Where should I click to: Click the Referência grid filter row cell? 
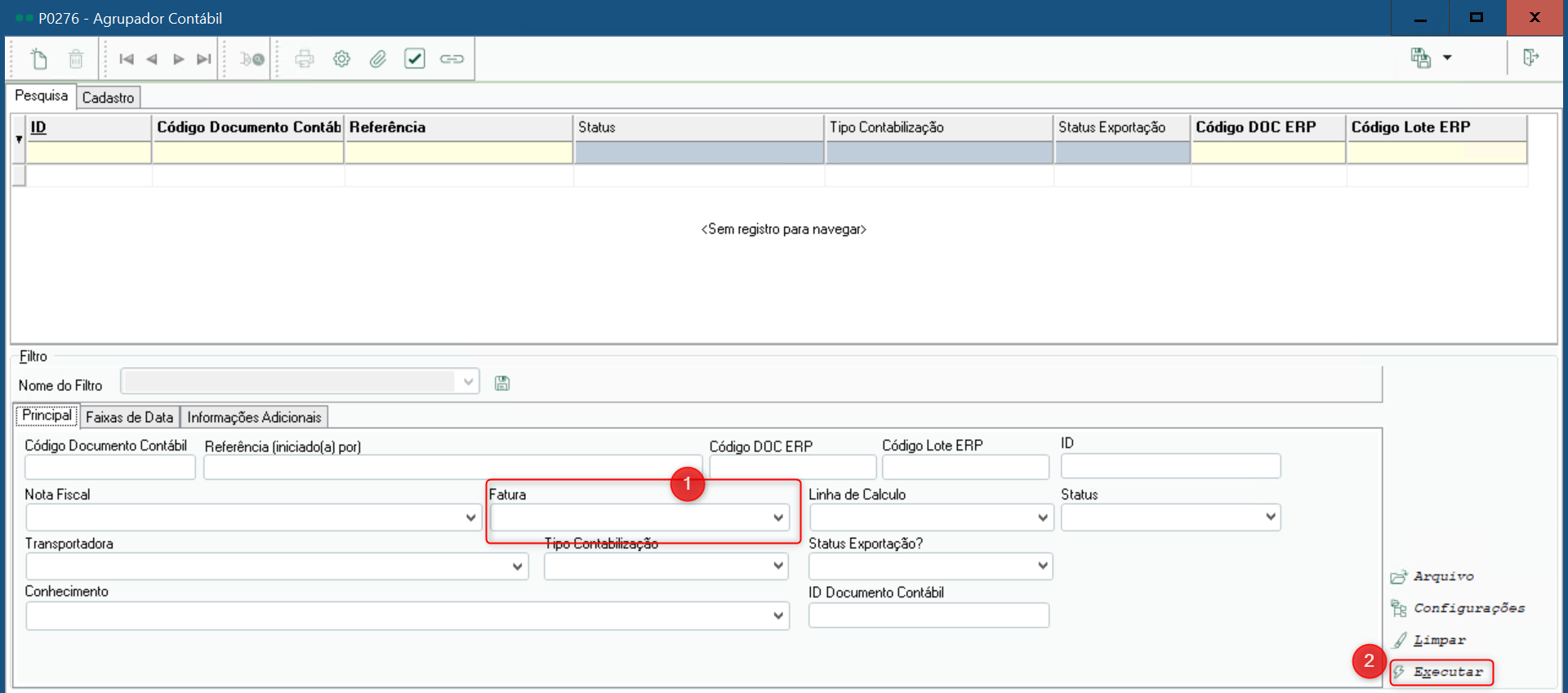[x=459, y=153]
